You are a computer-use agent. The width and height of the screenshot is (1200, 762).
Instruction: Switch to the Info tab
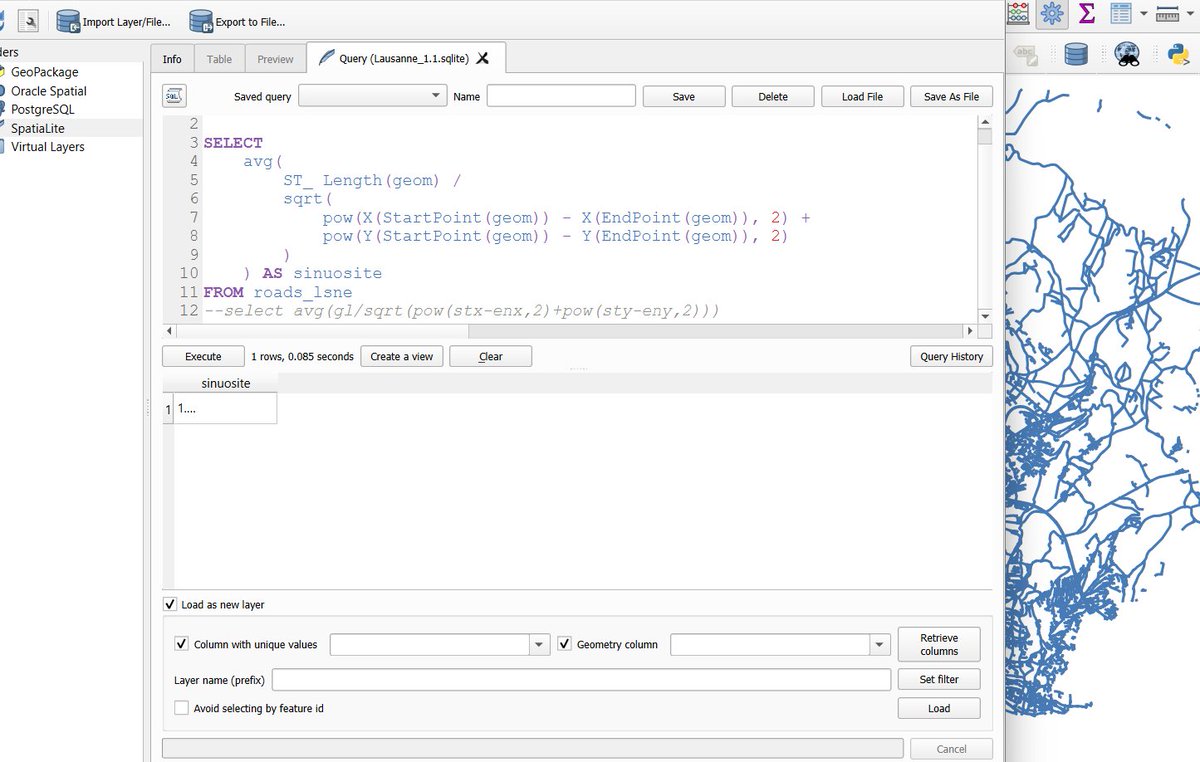point(172,59)
